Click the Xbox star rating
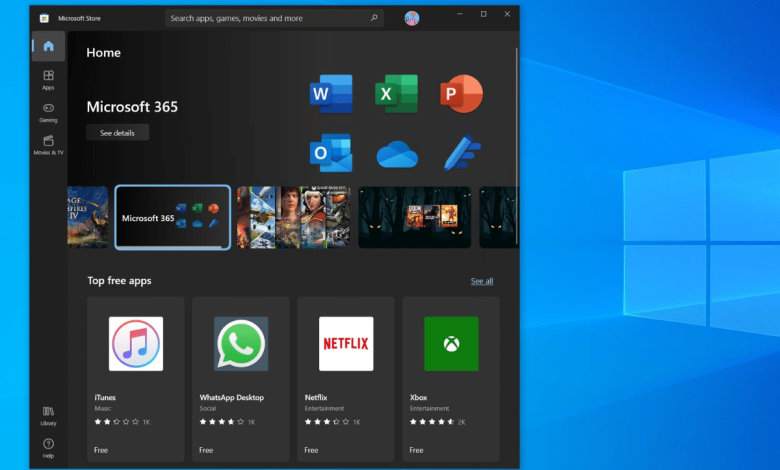Screen dimensions: 780x470 [432, 422]
